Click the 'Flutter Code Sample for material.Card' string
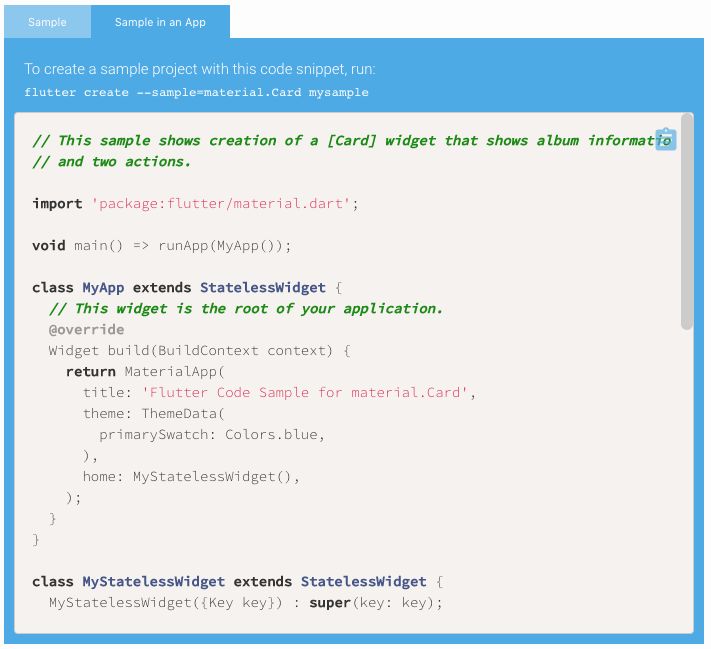Image resolution: width=711 pixels, height=649 pixels. pos(305,392)
